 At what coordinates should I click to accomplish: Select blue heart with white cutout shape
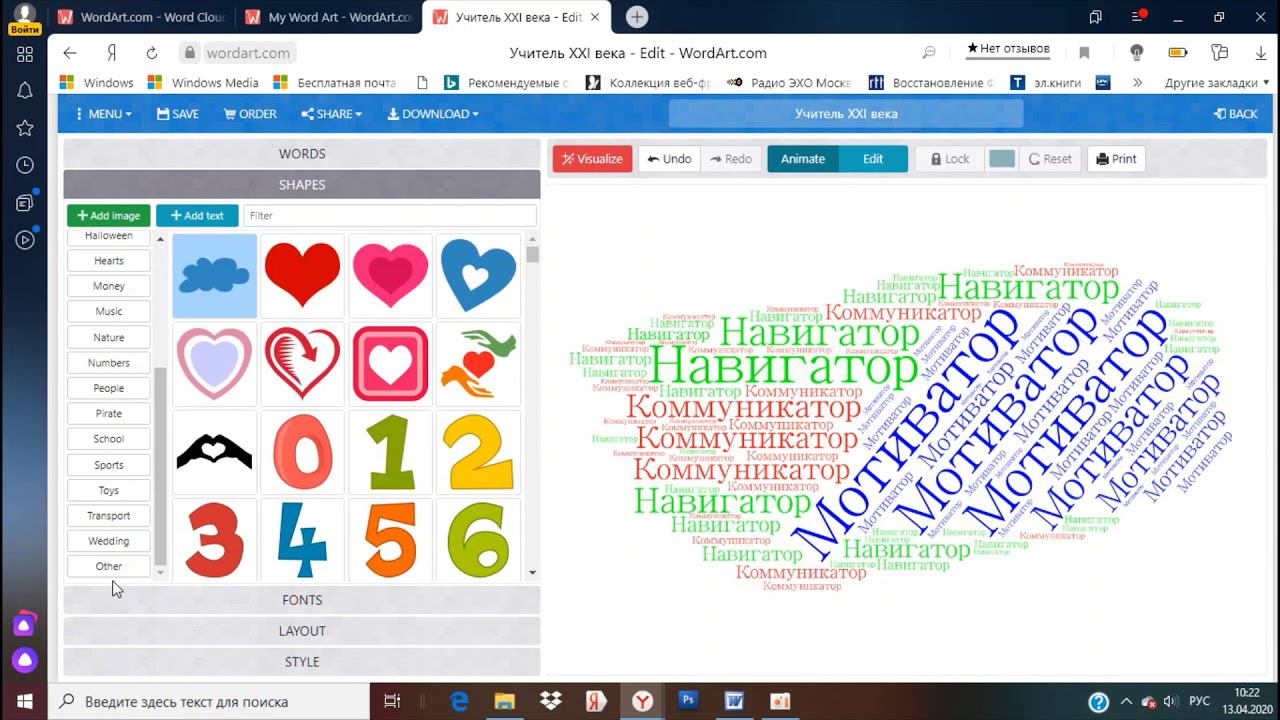click(x=478, y=276)
